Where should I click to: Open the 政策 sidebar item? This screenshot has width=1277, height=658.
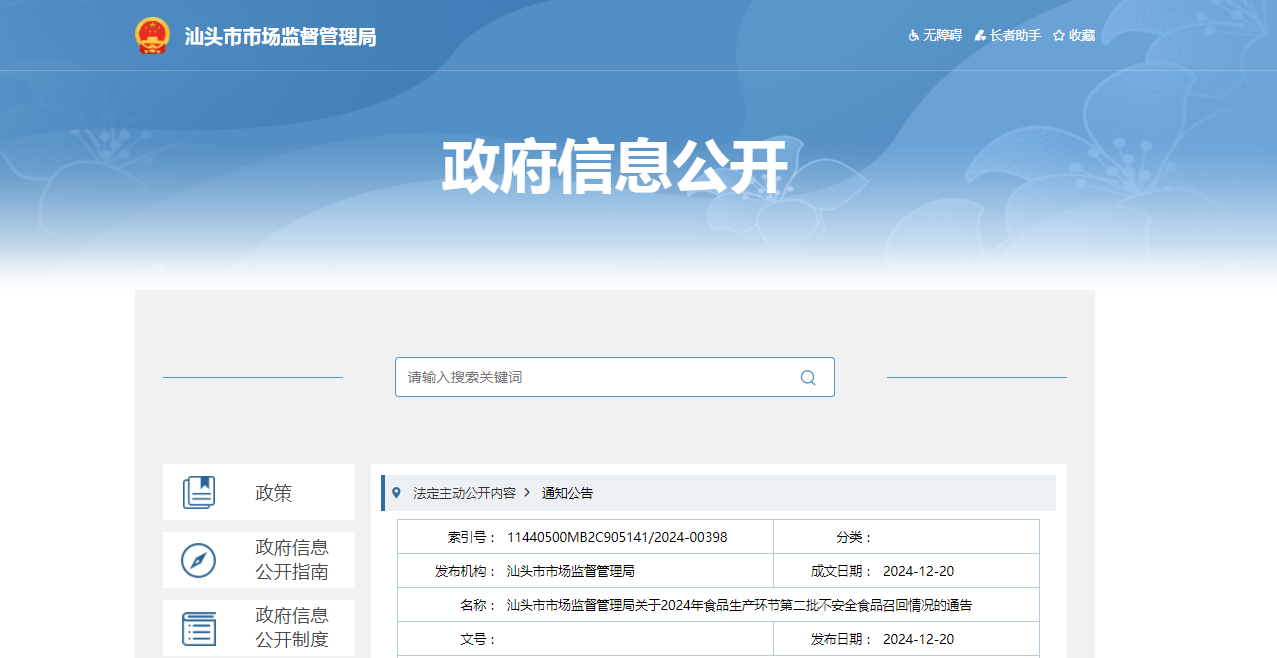[259, 492]
